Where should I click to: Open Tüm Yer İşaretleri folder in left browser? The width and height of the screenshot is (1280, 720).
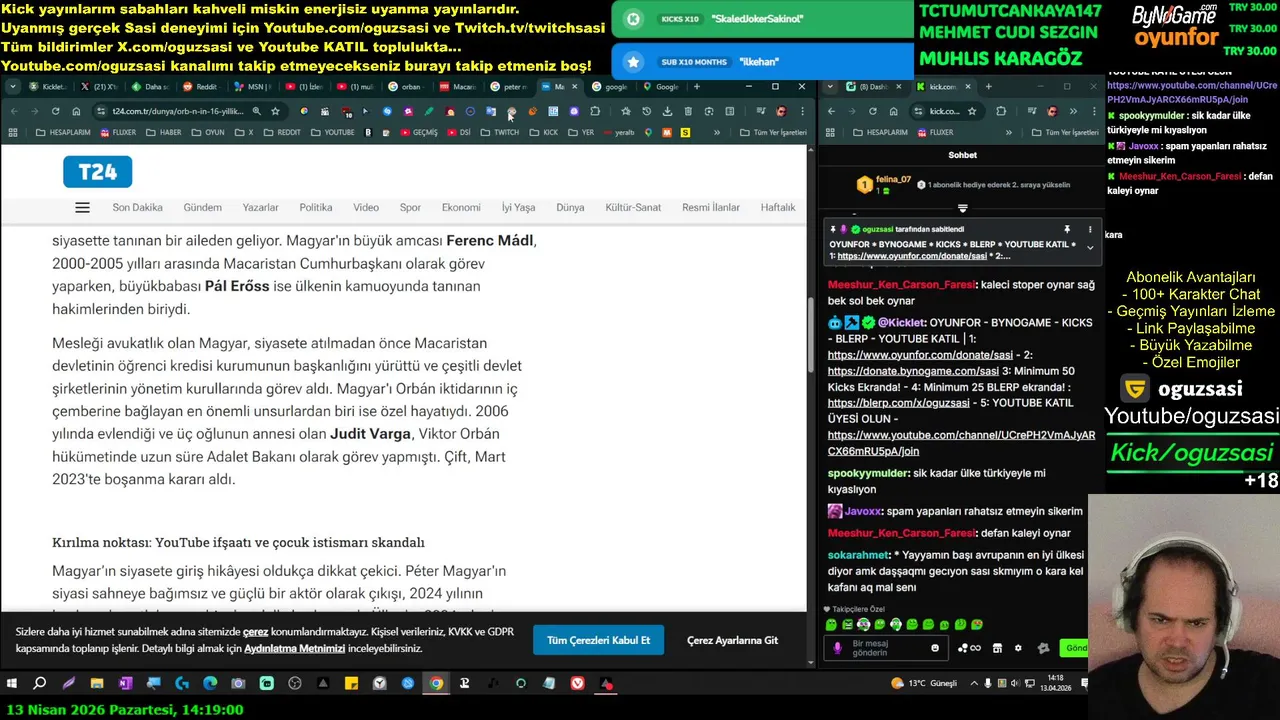[x=773, y=132]
